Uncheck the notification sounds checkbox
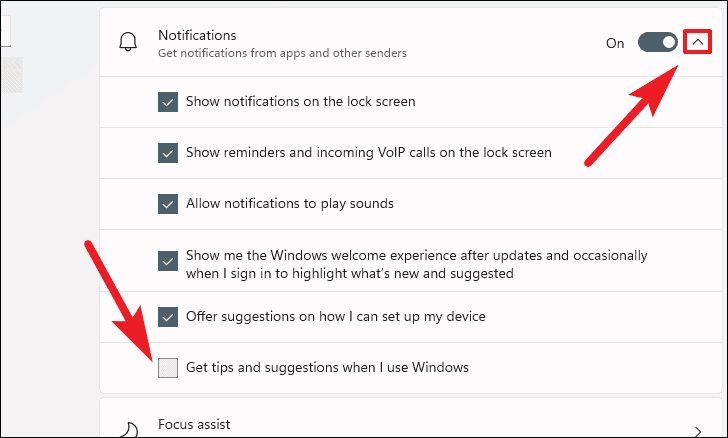This screenshot has height=438, width=728. (x=168, y=204)
